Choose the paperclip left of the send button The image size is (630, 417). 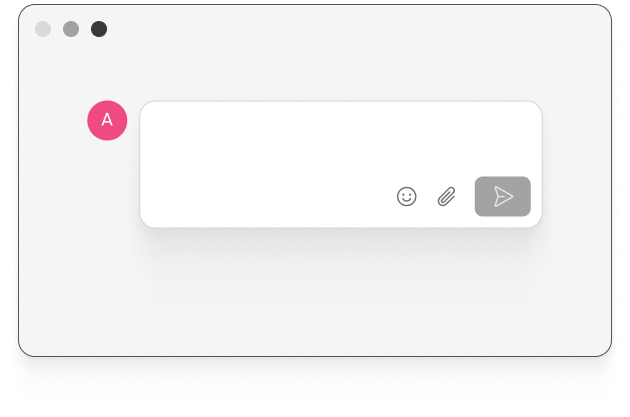click(446, 196)
